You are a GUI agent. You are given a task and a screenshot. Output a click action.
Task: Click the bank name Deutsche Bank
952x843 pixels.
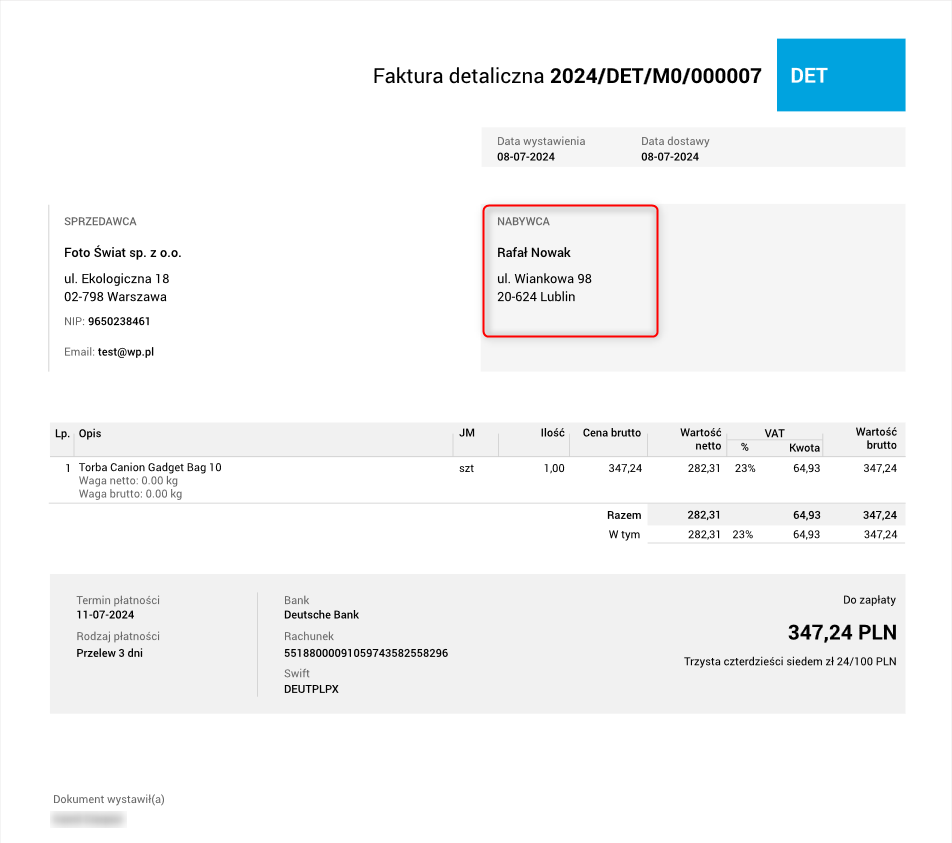coord(321,614)
